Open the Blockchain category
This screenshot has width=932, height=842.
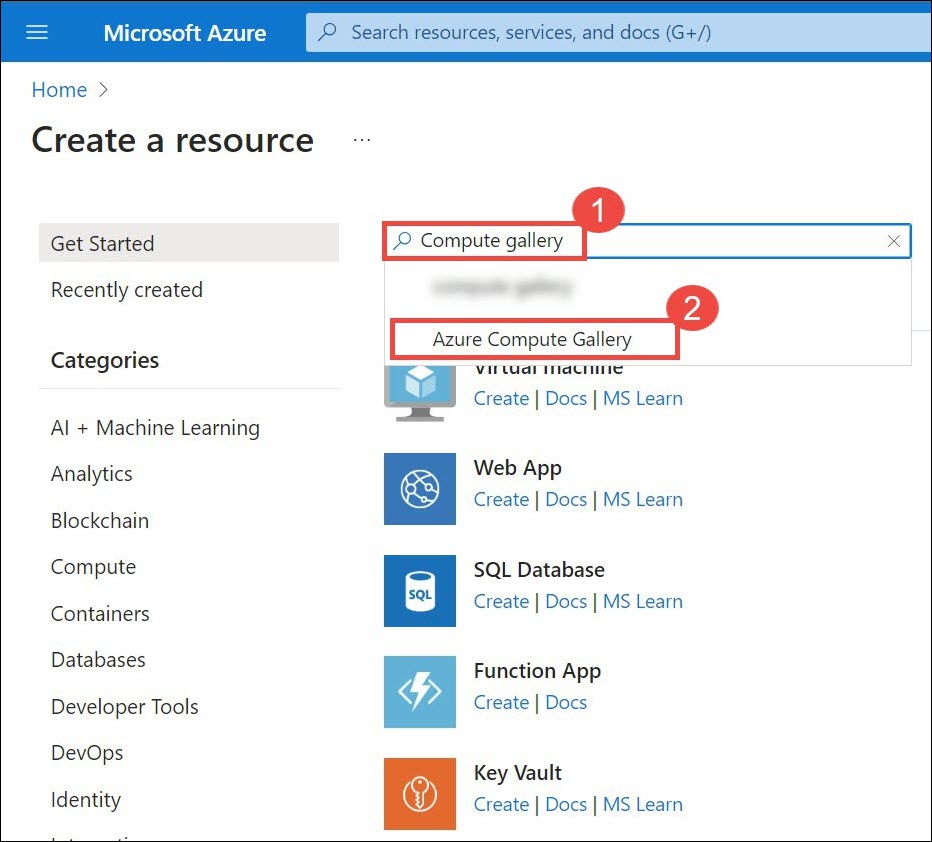100,521
